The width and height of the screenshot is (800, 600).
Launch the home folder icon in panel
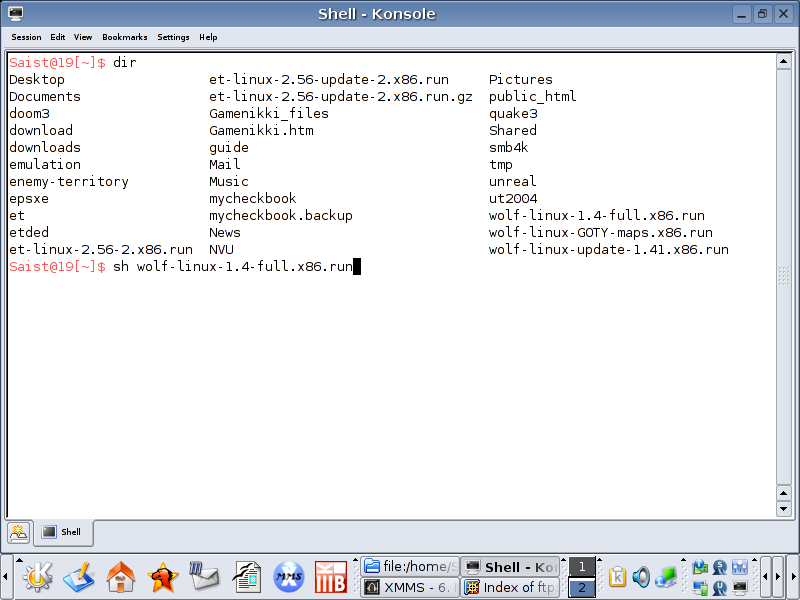tap(121, 577)
